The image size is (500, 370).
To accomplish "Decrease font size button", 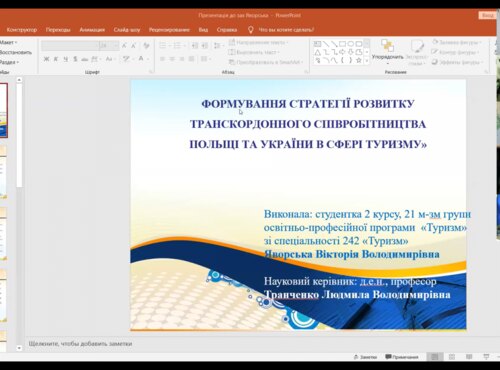I will (x=133, y=45).
